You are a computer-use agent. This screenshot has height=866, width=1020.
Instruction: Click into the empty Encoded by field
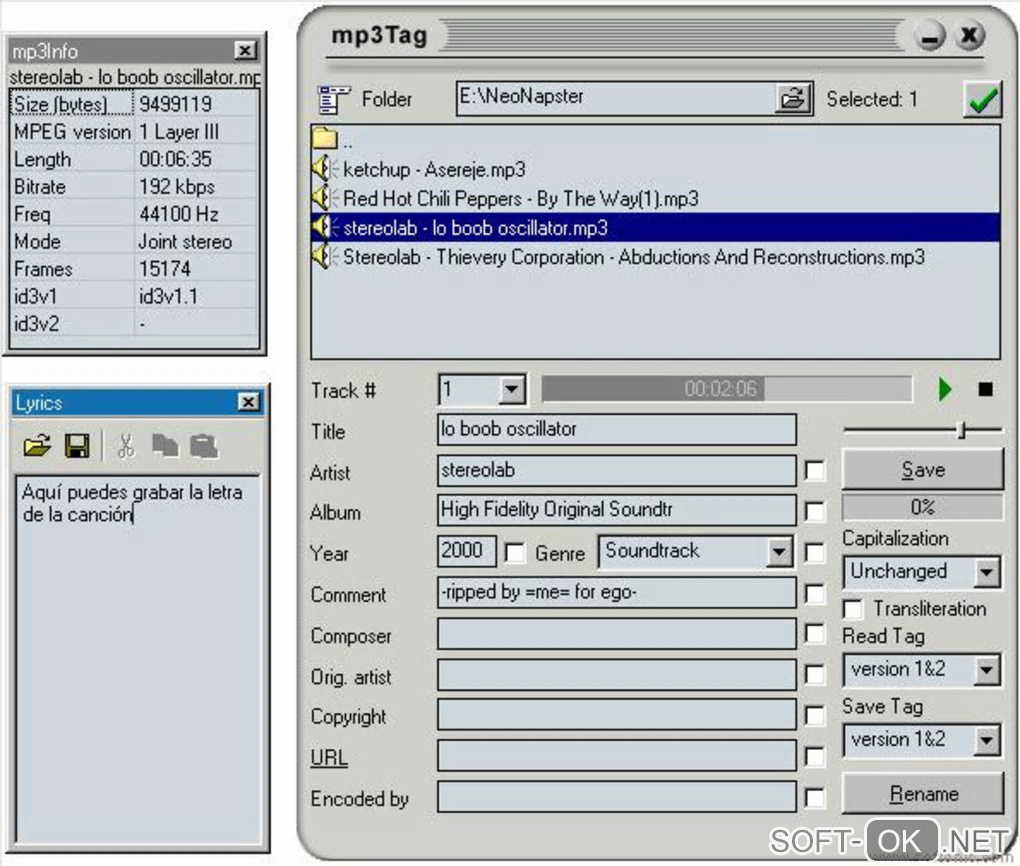[617, 797]
